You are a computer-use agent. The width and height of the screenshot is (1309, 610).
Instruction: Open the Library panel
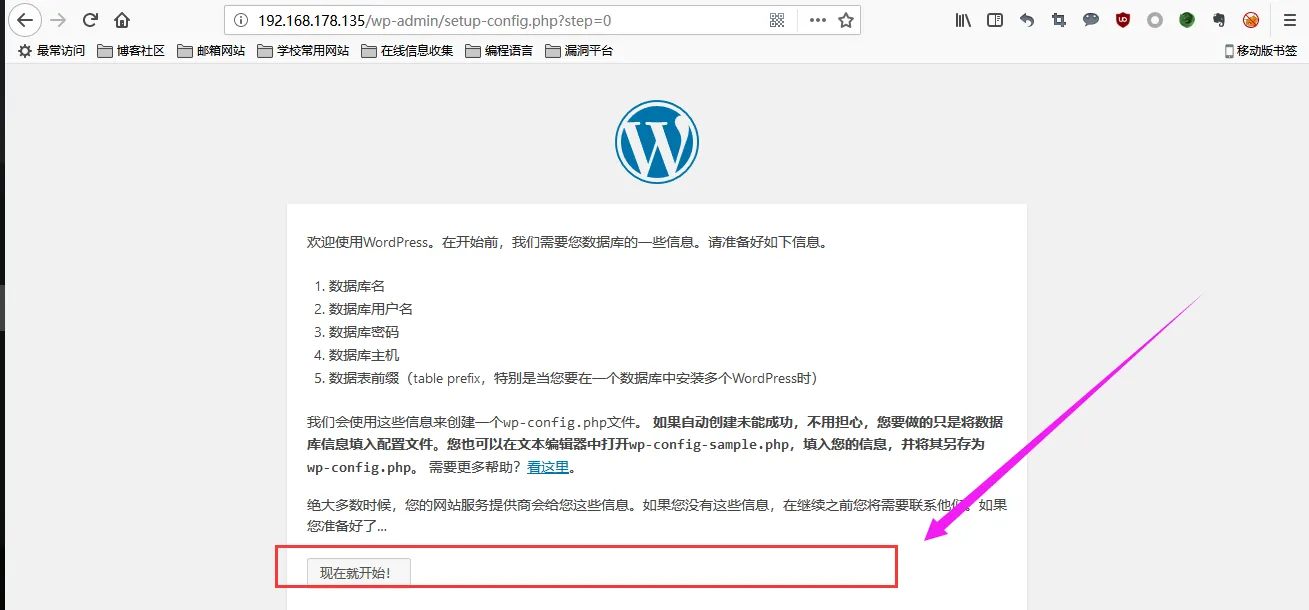point(963,20)
